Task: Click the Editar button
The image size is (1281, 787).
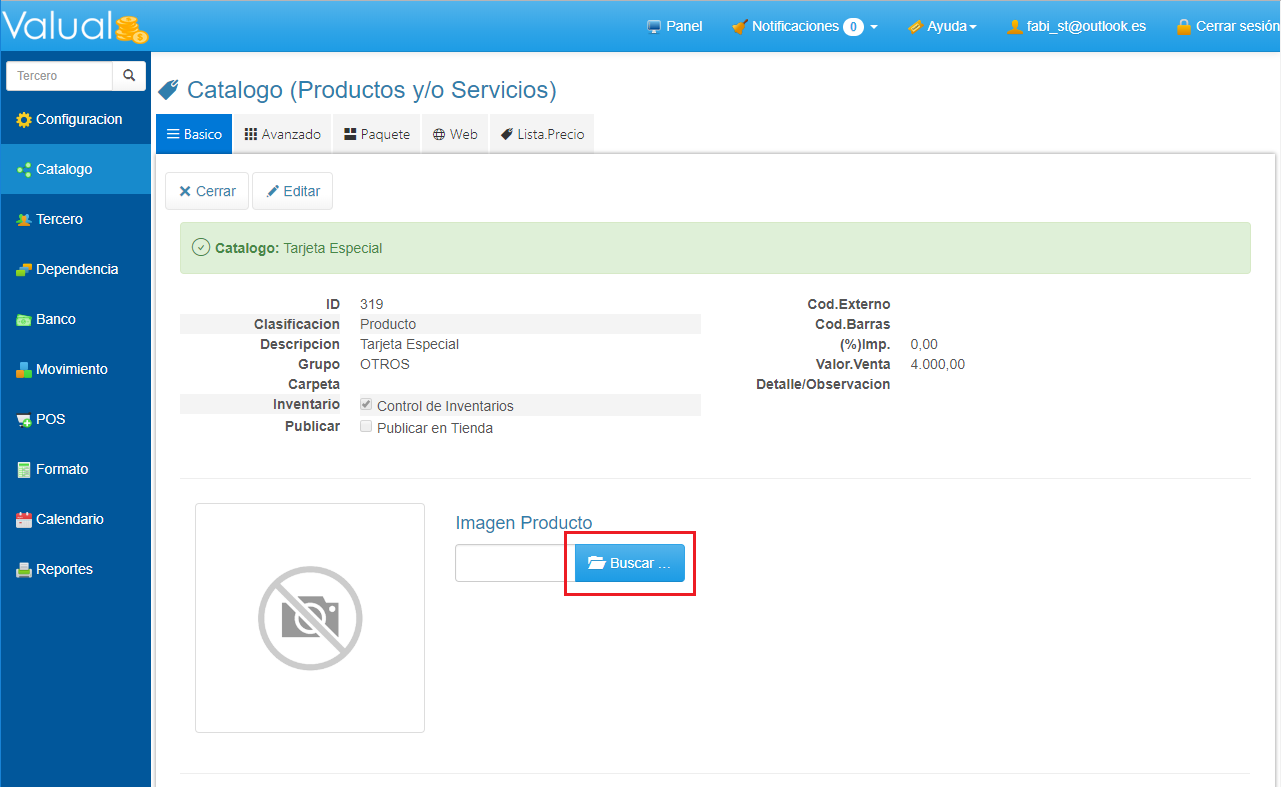Action: pos(292,191)
